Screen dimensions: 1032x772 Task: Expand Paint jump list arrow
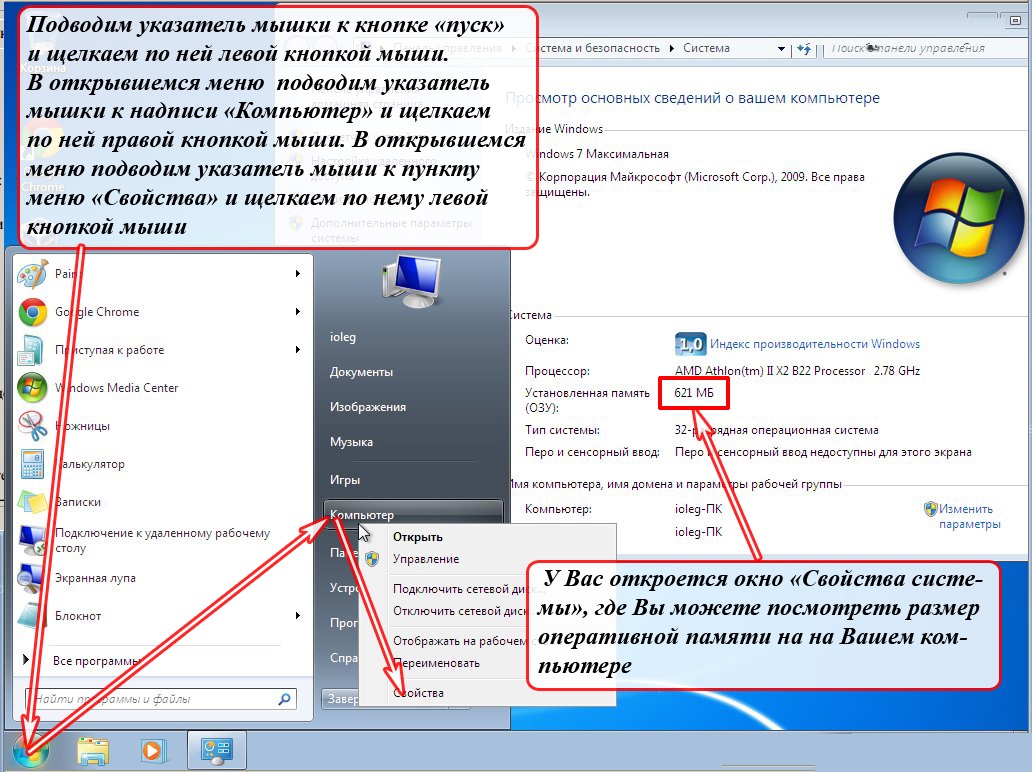(297, 274)
